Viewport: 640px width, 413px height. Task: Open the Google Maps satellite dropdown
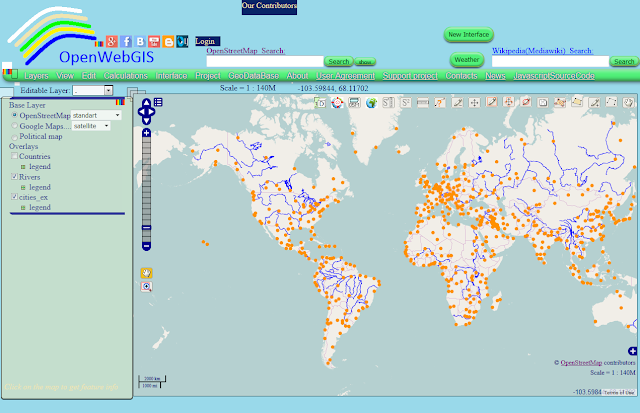[91, 126]
